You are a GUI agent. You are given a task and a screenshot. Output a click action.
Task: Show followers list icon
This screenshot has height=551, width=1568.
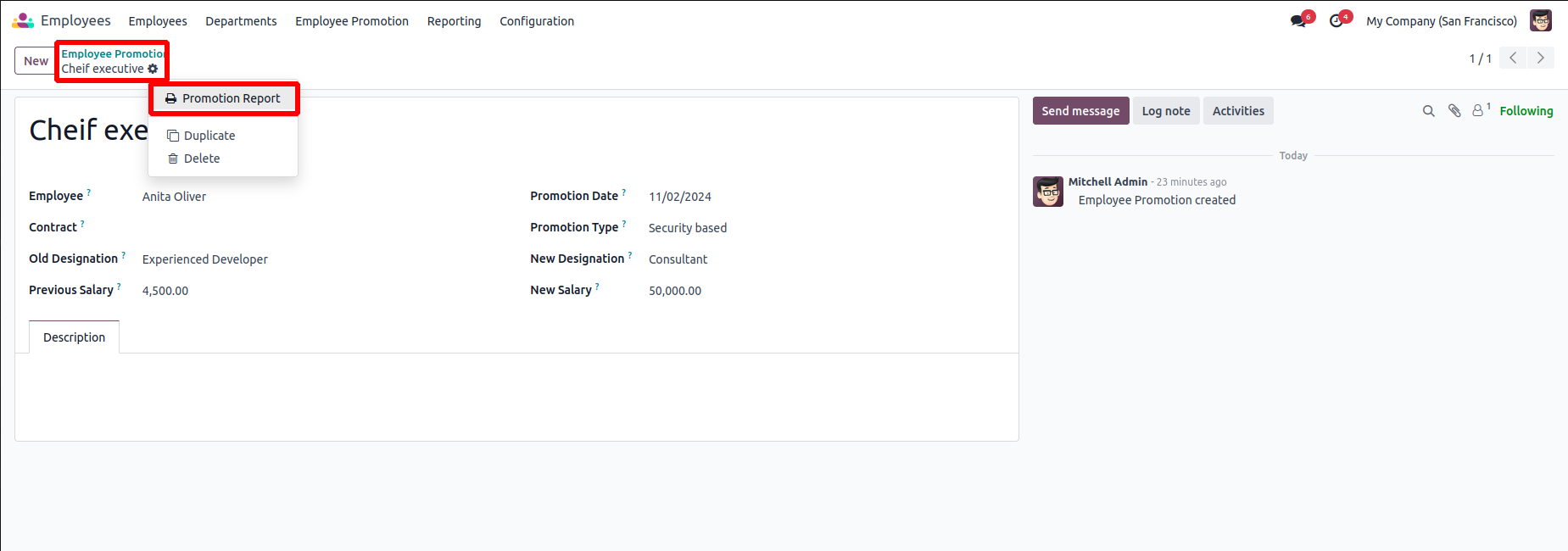pyautogui.click(x=1479, y=111)
